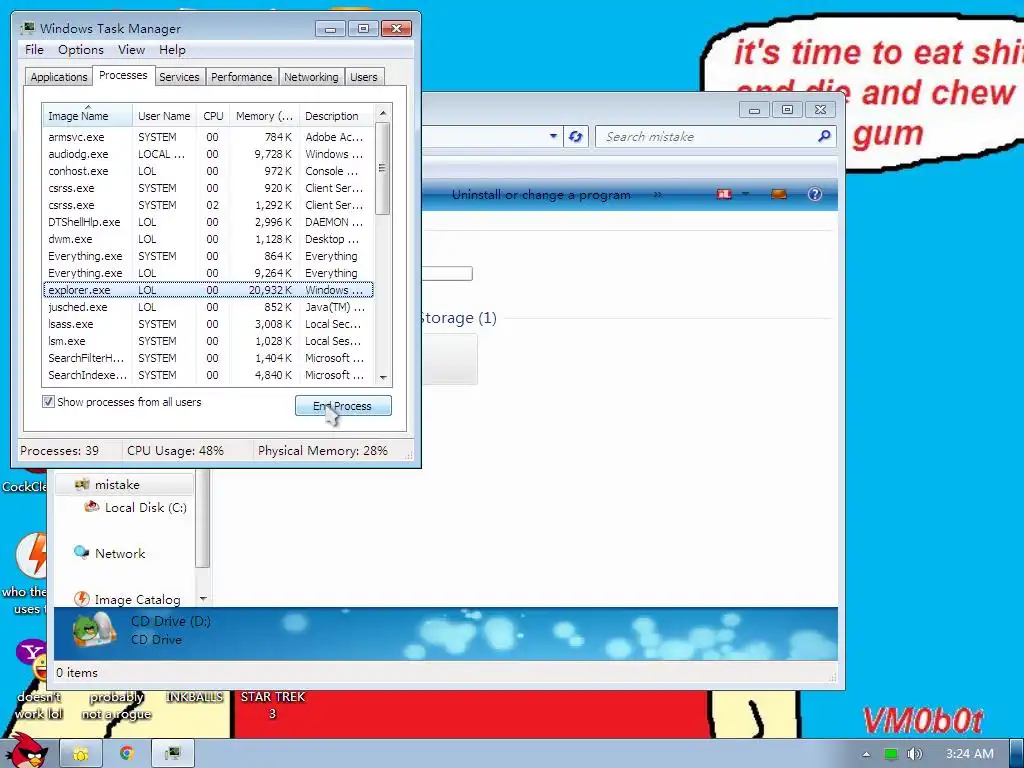
Task: Open the view options dropdown arrow
Action: pyautogui.click(x=745, y=194)
